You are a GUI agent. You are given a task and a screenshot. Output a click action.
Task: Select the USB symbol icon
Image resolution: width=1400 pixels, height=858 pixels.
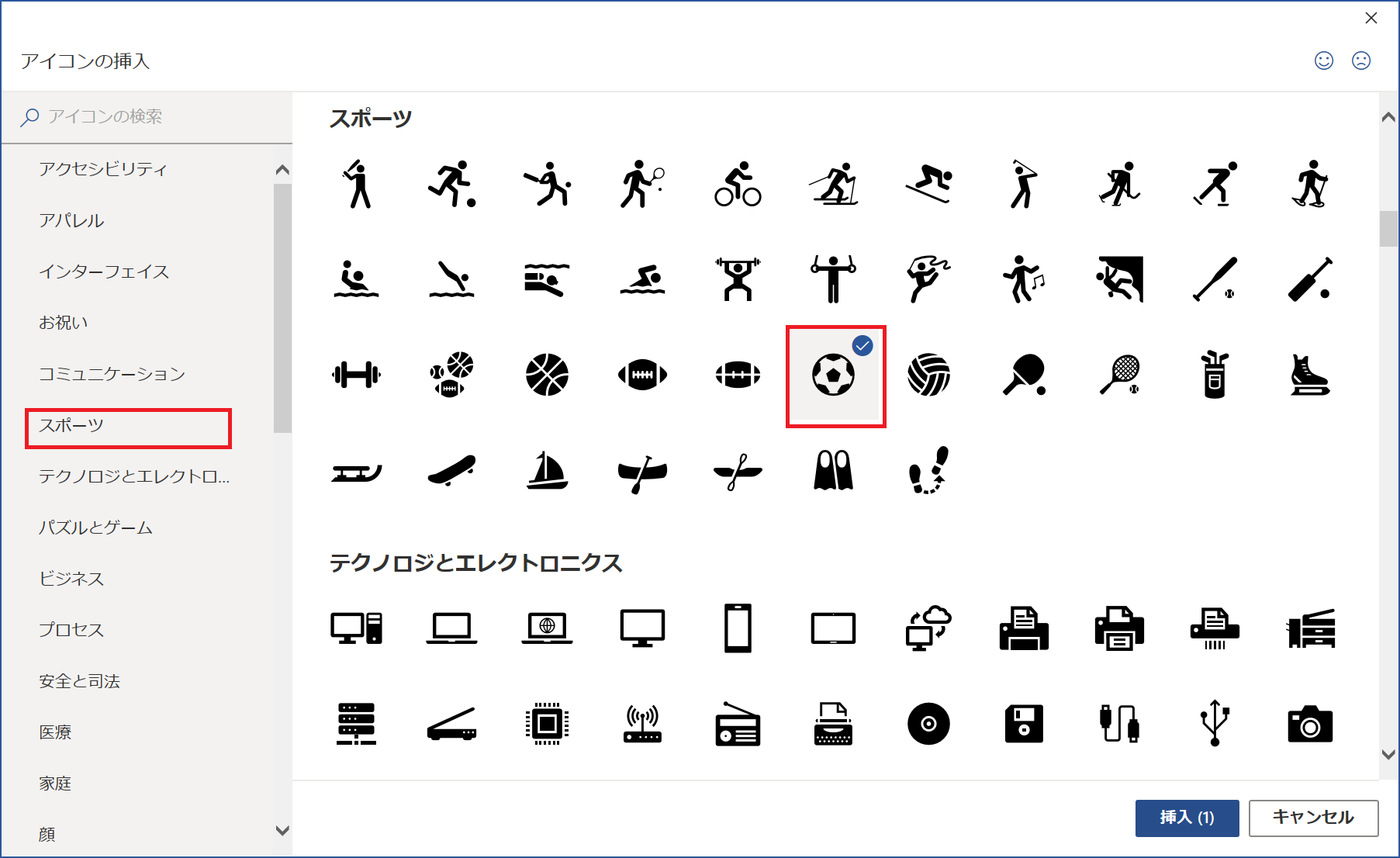(x=1215, y=723)
